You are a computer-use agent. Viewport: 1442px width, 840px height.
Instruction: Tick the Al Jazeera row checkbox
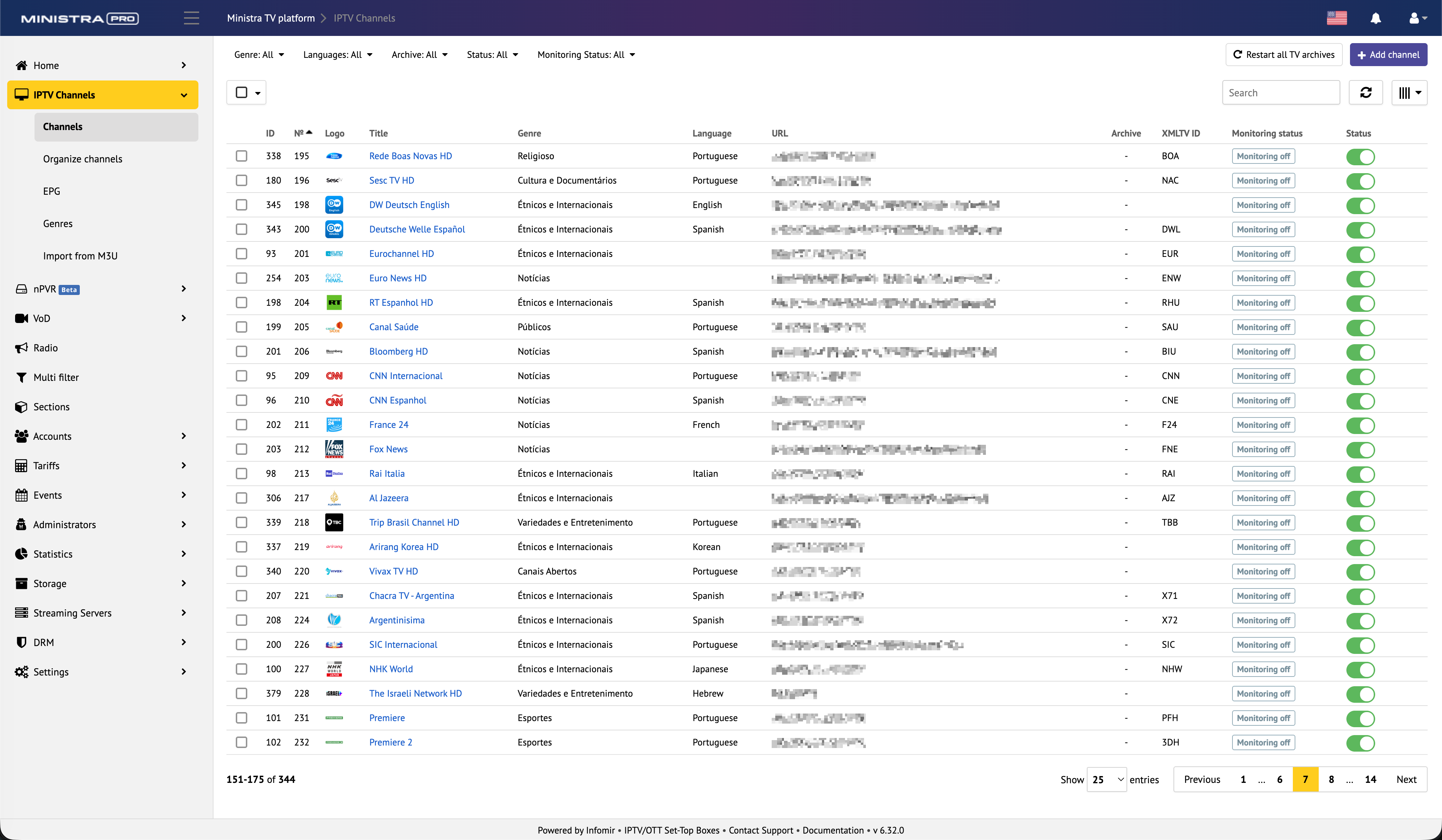coord(242,498)
